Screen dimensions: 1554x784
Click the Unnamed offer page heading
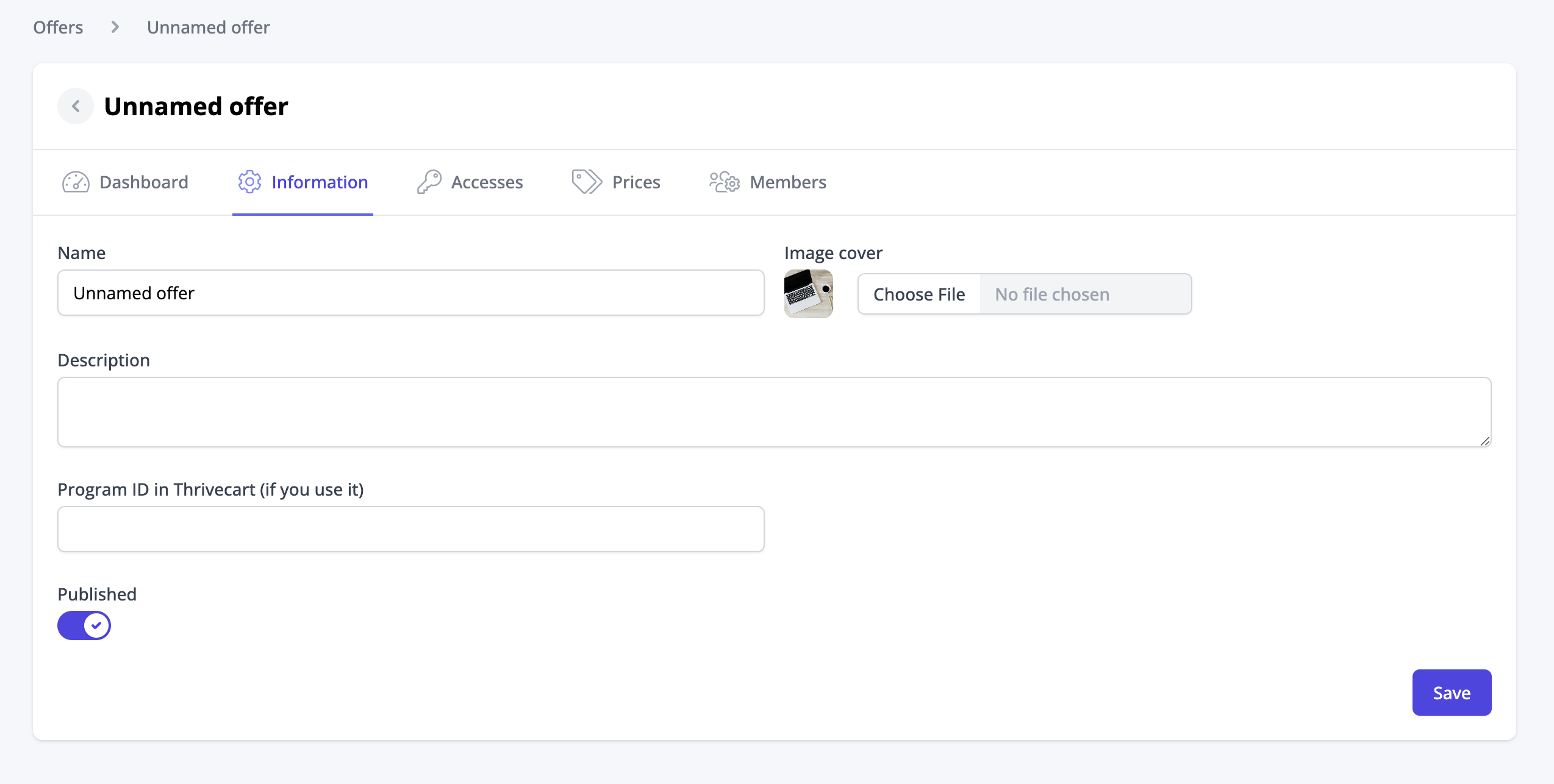click(196, 106)
